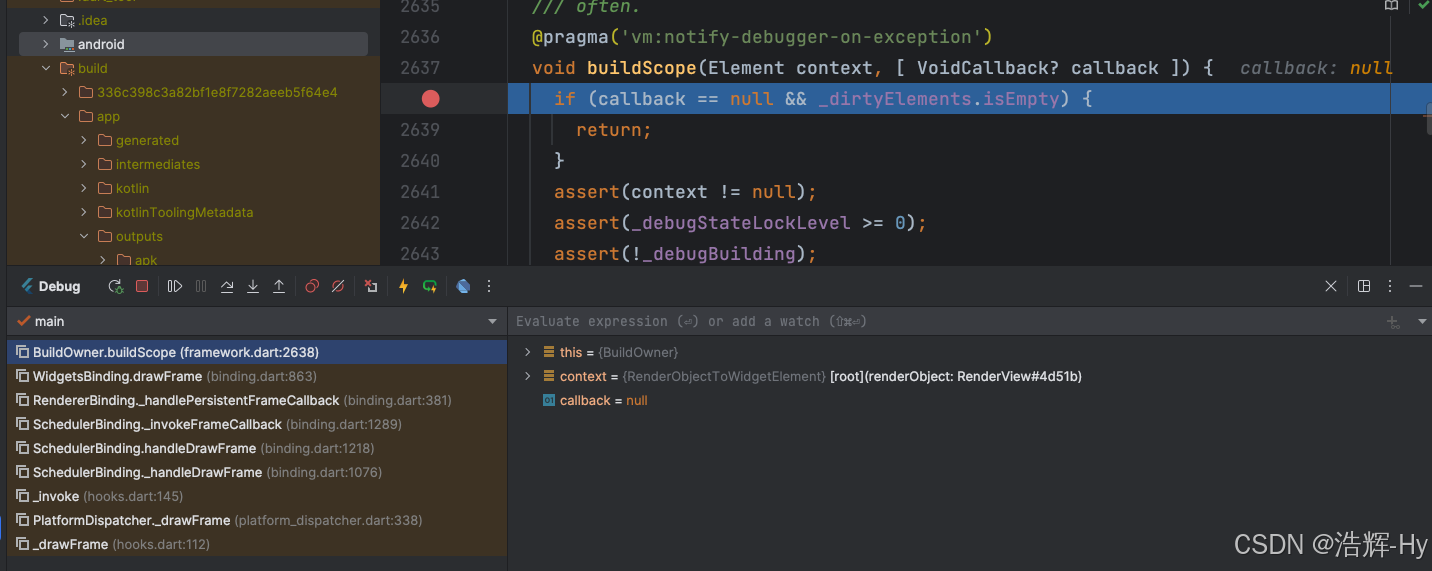
Task: Click the Rerun debug icon
Action: pos(116,286)
